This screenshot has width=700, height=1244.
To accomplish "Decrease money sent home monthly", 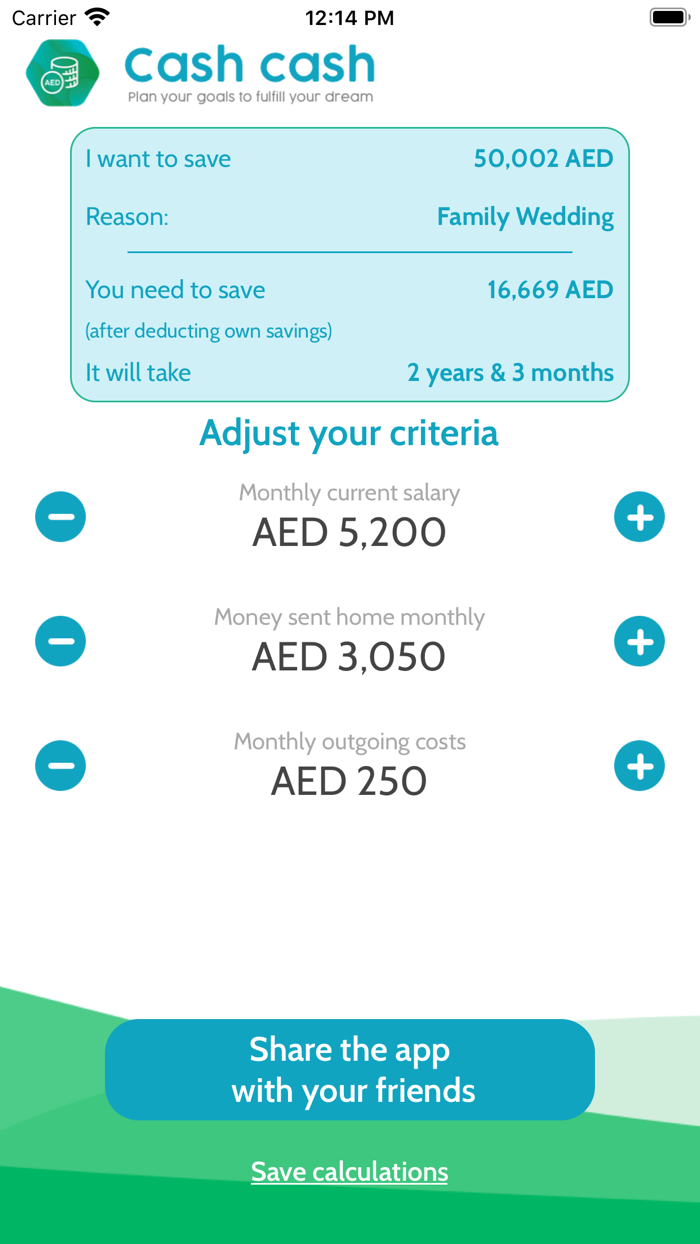I will 60,641.
